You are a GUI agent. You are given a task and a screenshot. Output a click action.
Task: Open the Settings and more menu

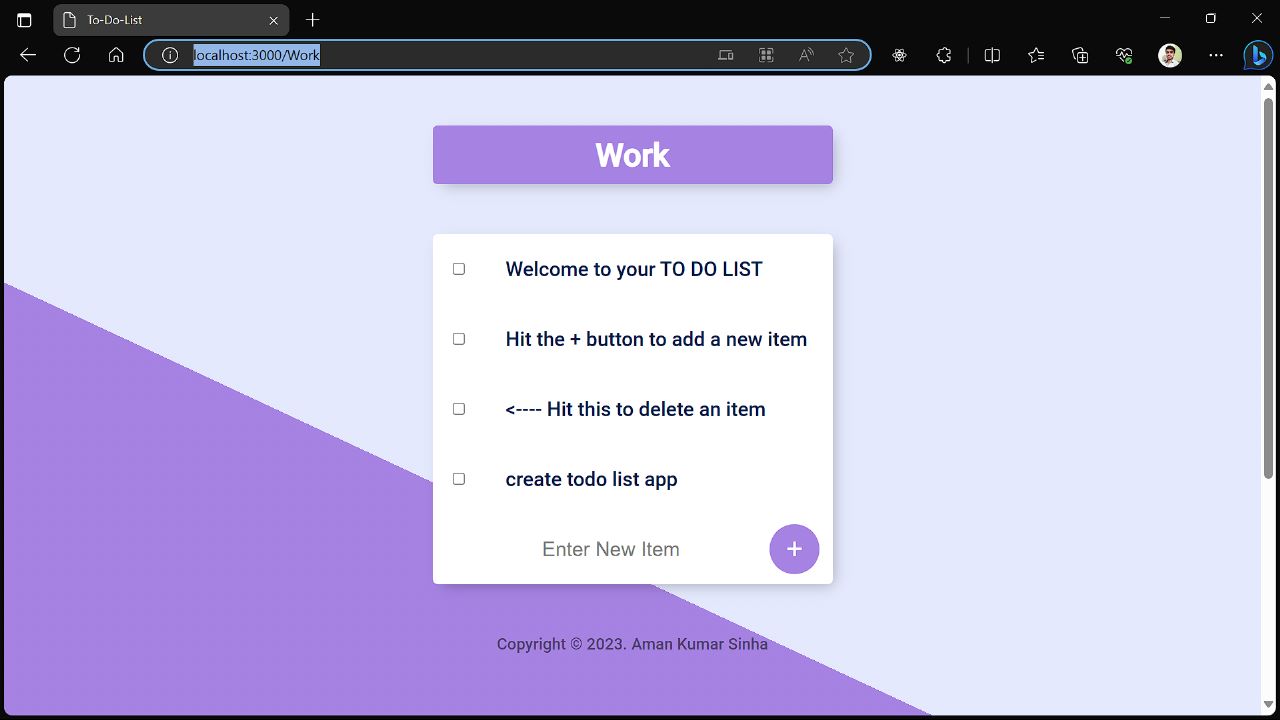point(1214,55)
